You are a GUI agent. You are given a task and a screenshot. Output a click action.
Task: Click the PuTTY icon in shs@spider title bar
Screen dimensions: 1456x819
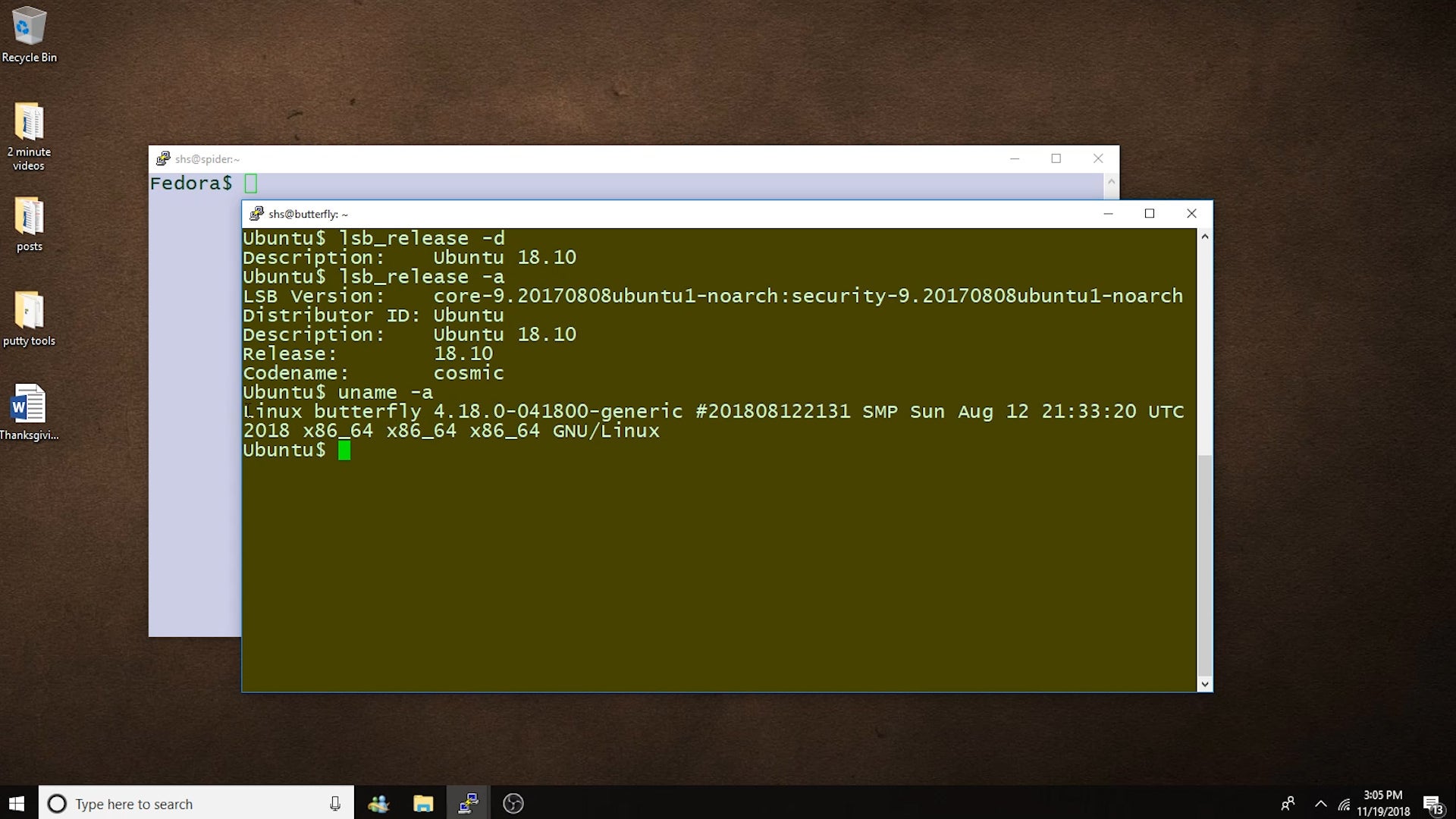(x=163, y=158)
